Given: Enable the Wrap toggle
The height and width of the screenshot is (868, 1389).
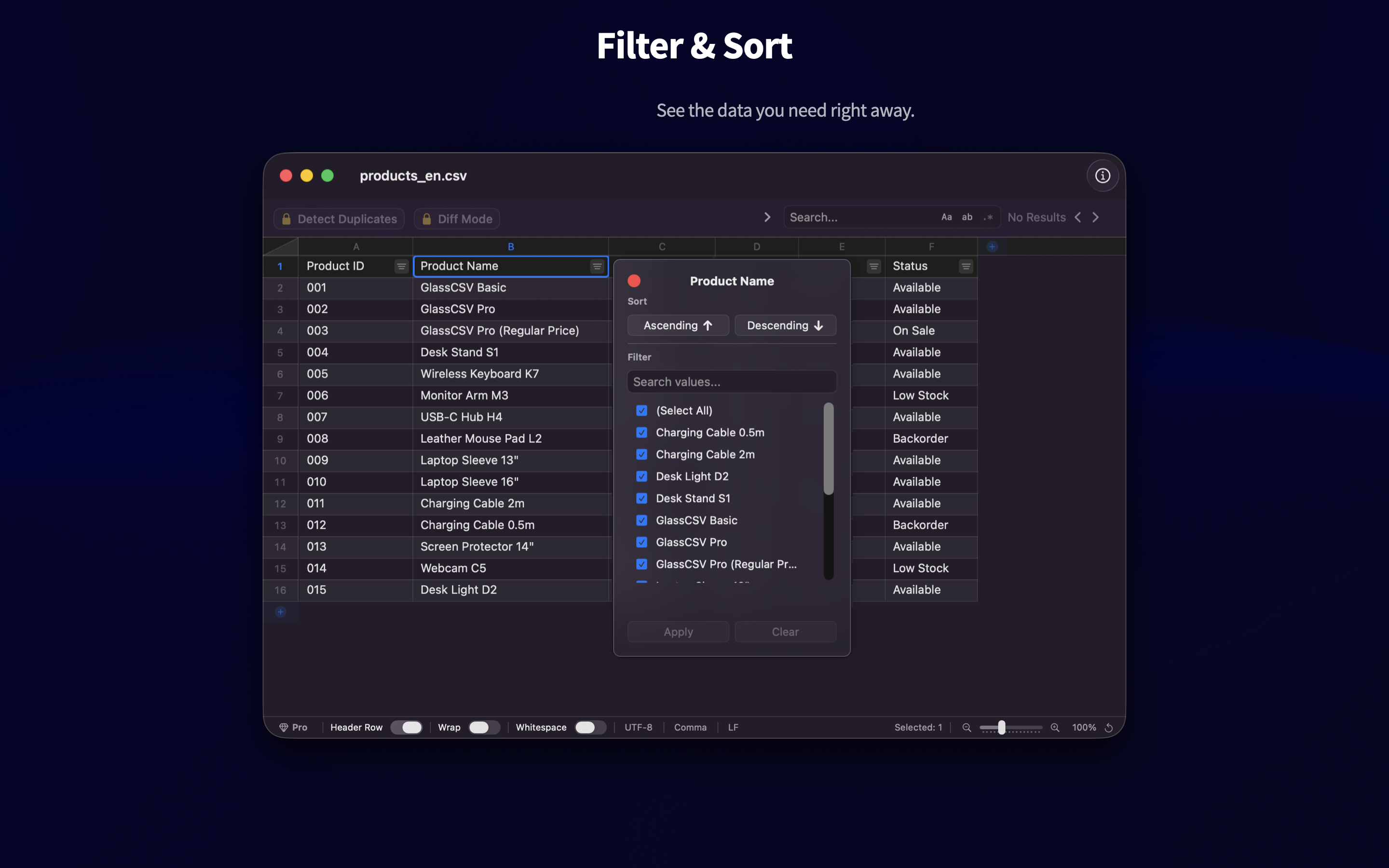Looking at the screenshot, I should click(483, 727).
